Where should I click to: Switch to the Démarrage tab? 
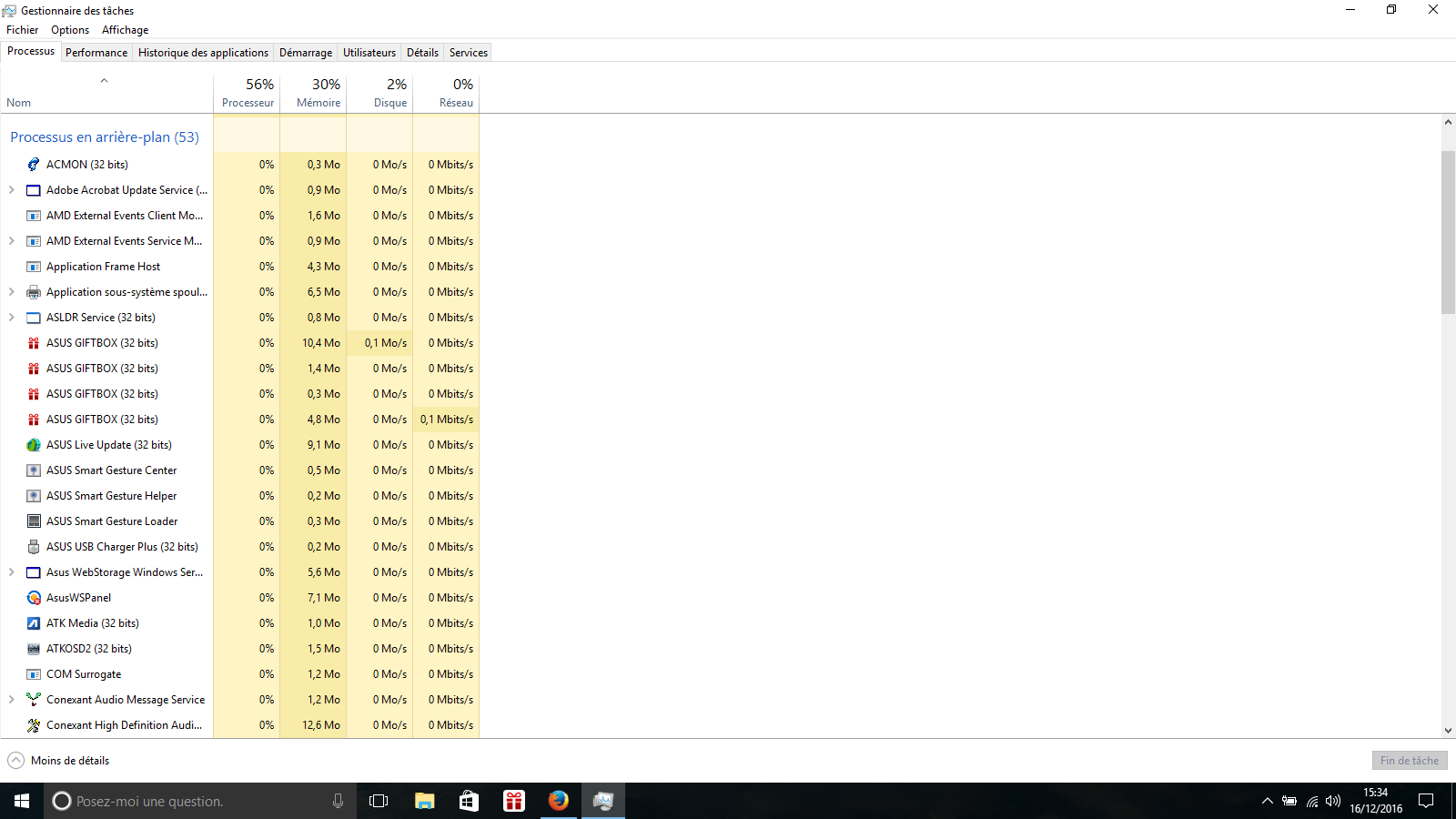click(x=306, y=53)
